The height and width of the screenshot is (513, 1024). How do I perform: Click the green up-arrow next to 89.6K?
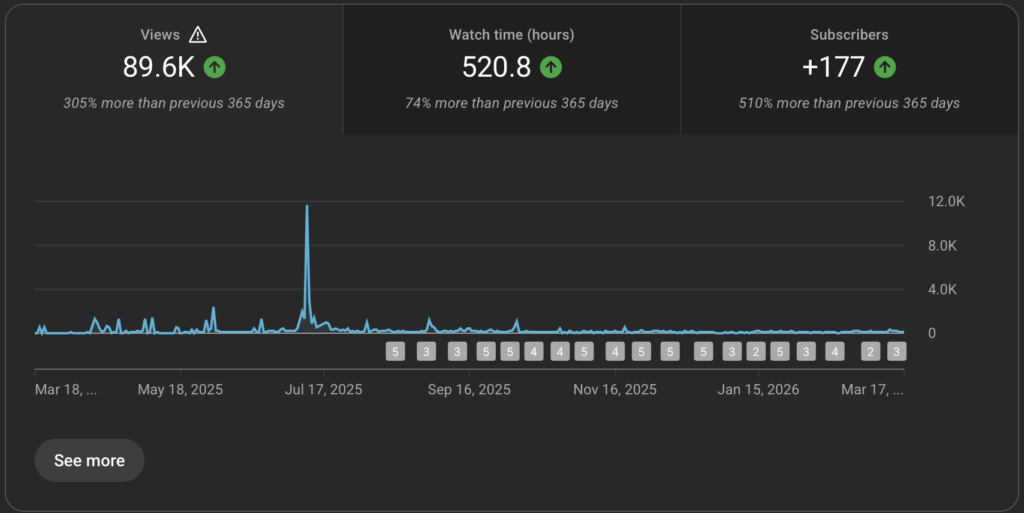214,67
